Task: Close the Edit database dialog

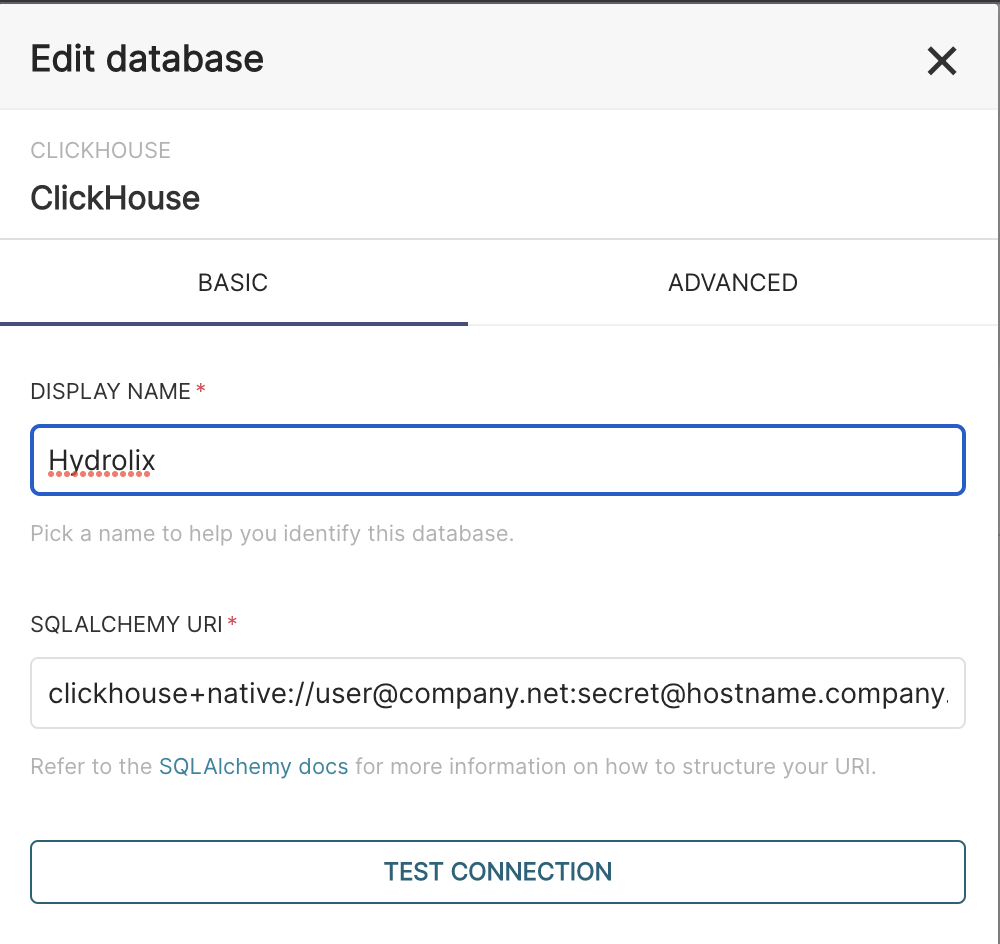Action: [941, 61]
